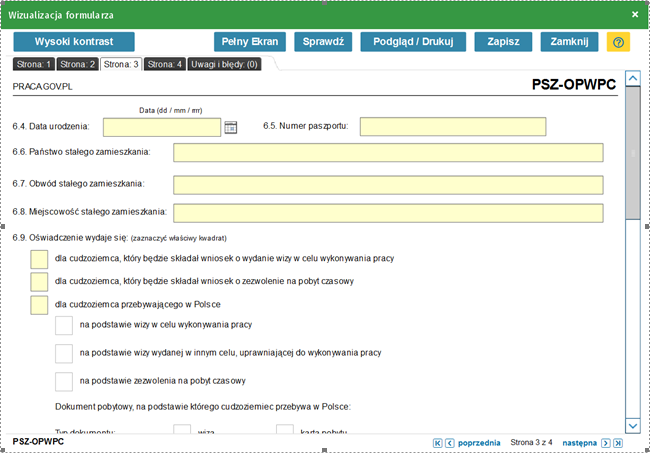Click the Zamknij button

(569, 42)
